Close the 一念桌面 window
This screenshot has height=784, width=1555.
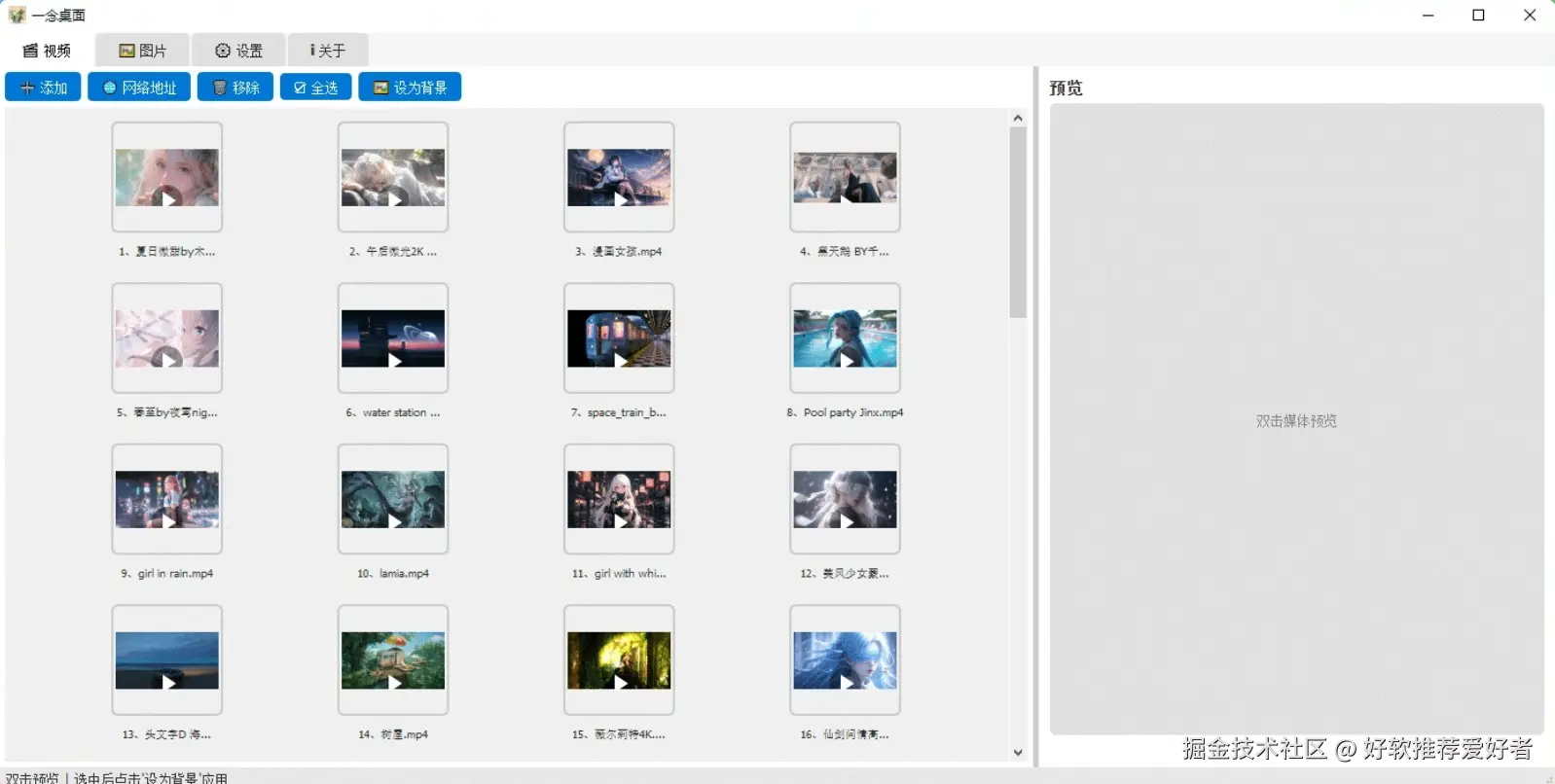tap(1530, 15)
